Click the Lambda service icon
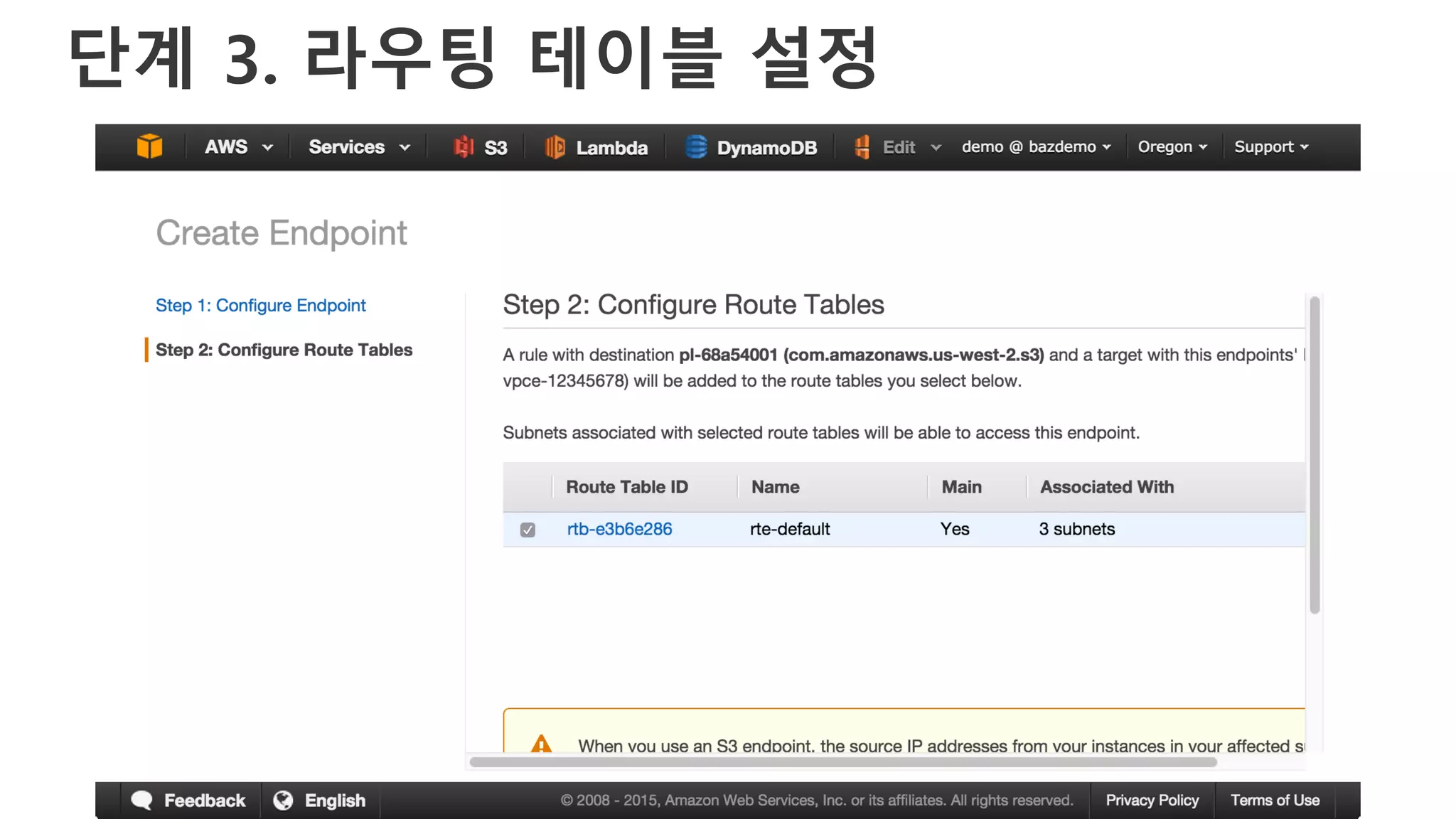Screen dimensions: 1456x819 555,147
